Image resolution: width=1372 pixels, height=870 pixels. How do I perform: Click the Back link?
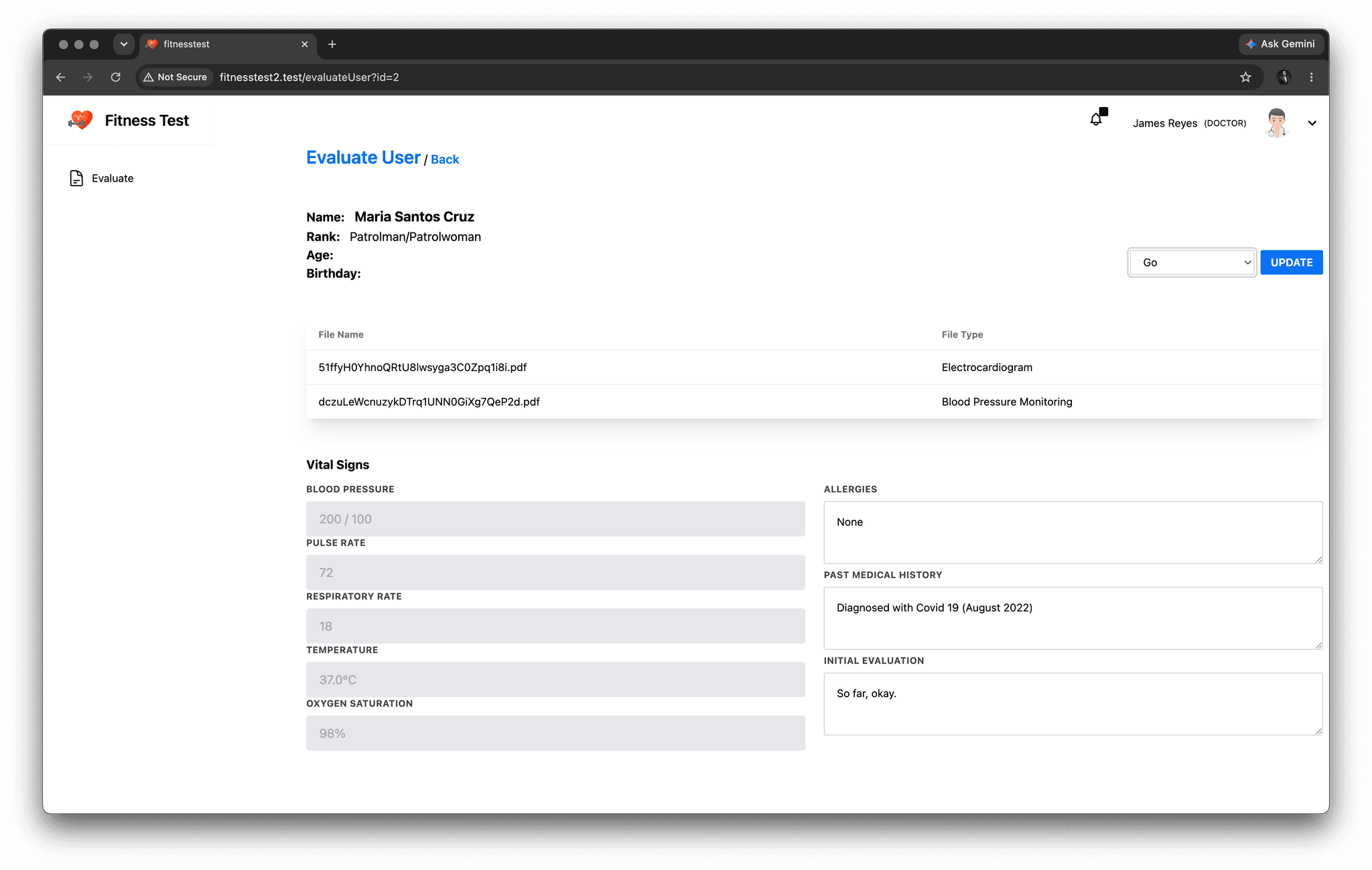click(x=445, y=159)
